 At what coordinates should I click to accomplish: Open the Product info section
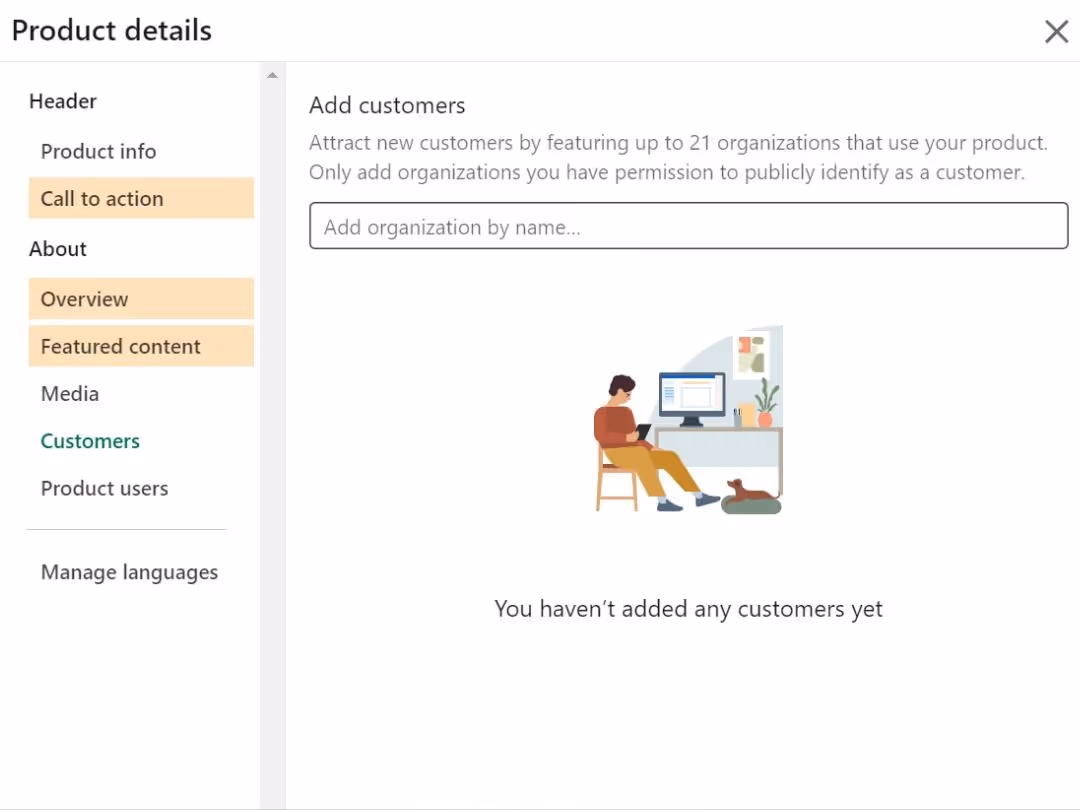pyautogui.click(x=98, y=151)
